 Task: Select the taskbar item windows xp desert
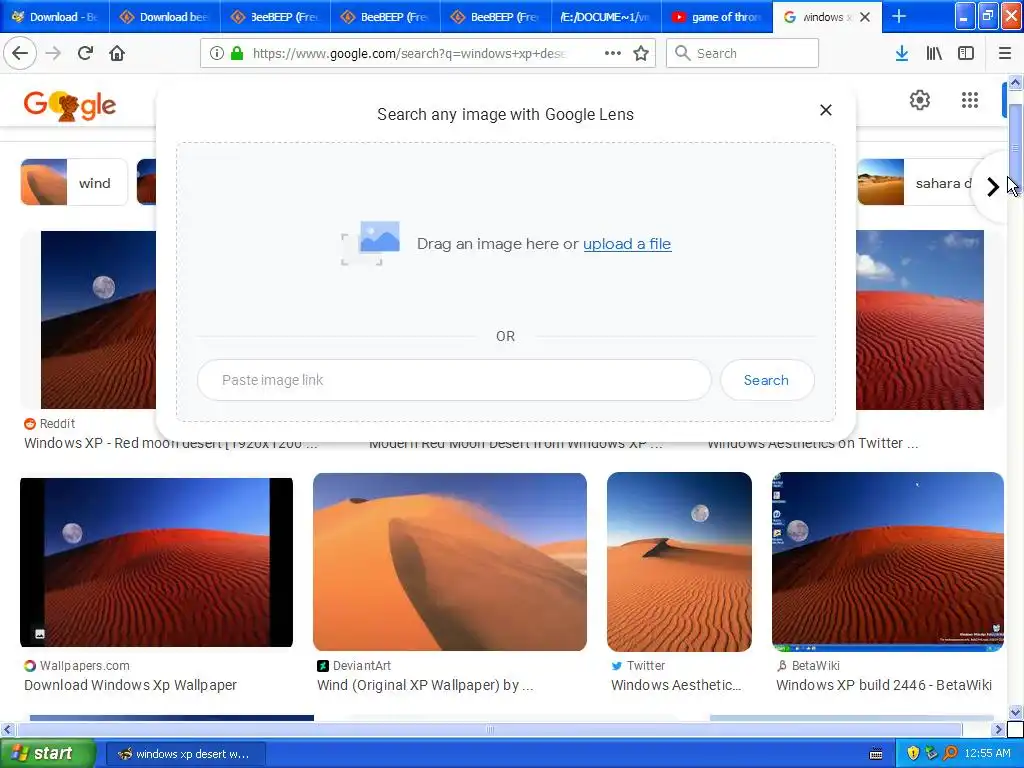coord(186,754)
